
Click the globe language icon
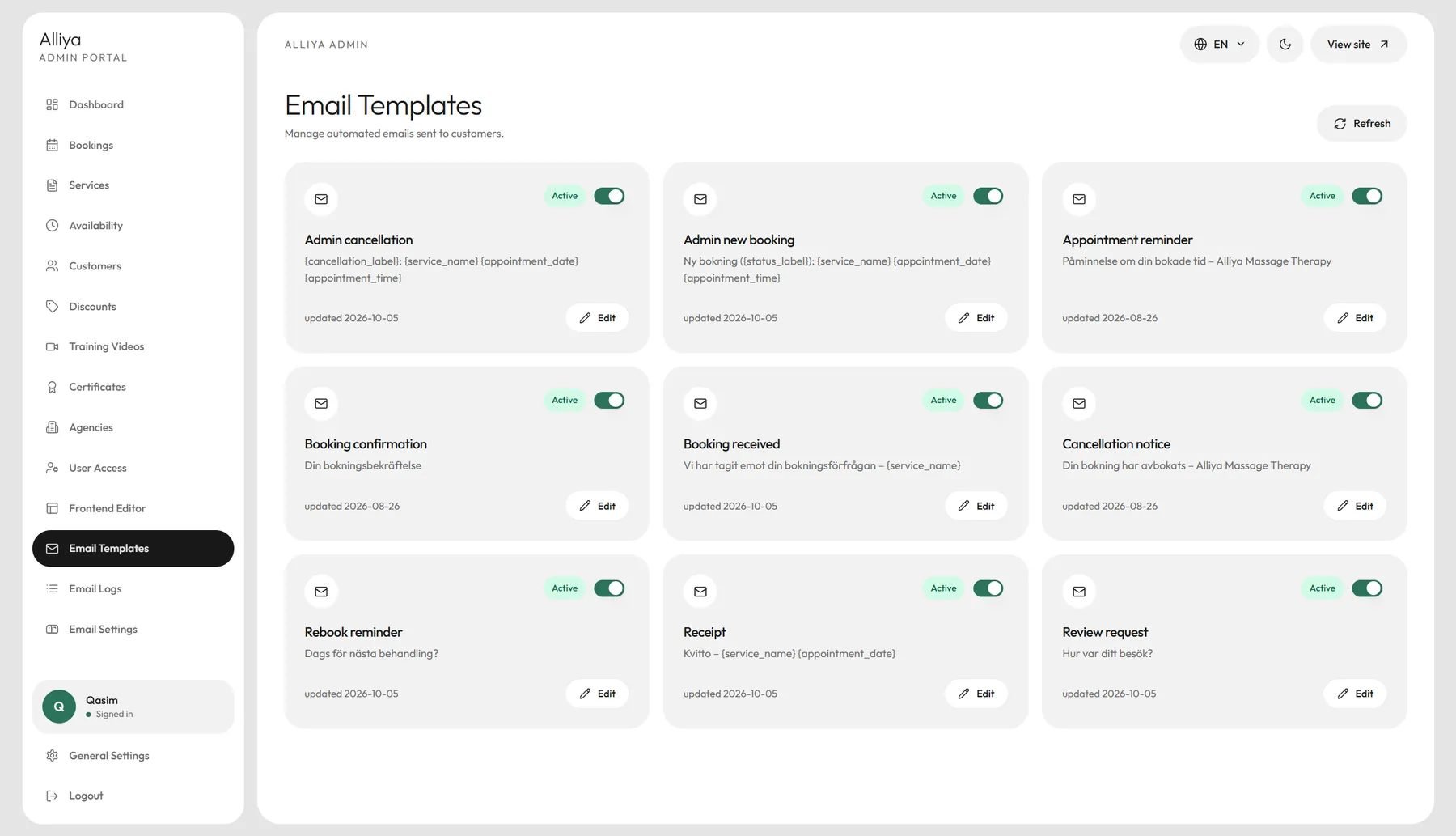coord(1200,45)
